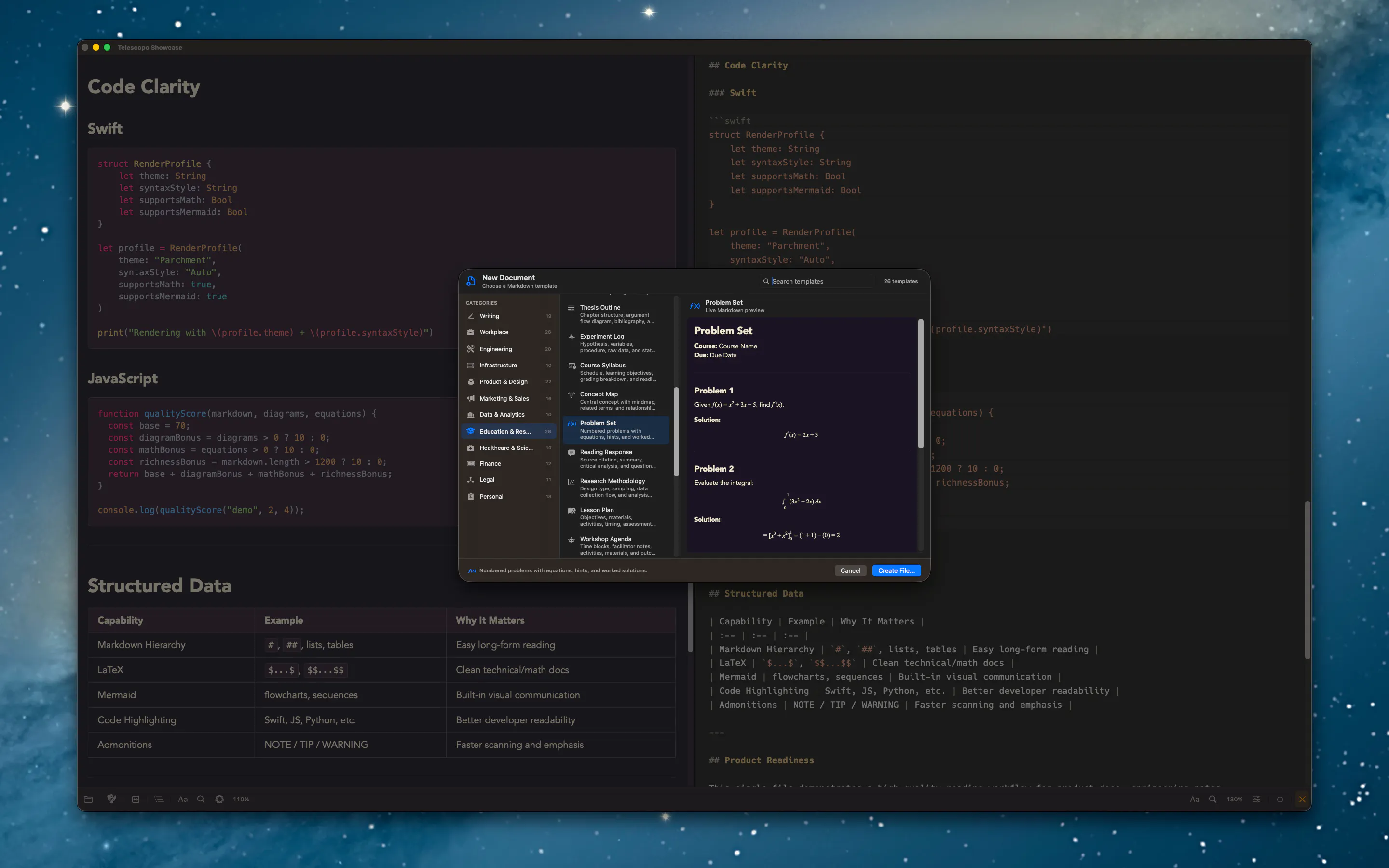Click the Create File... button
Screen dimensions: 1389x868
pyautogui.click(x=896, y=570)
